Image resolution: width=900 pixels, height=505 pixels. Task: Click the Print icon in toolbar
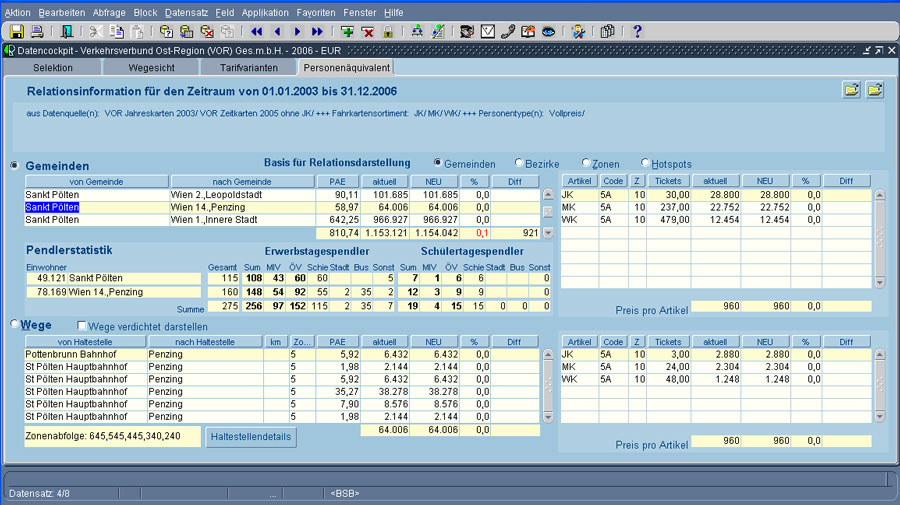[37, 32]
